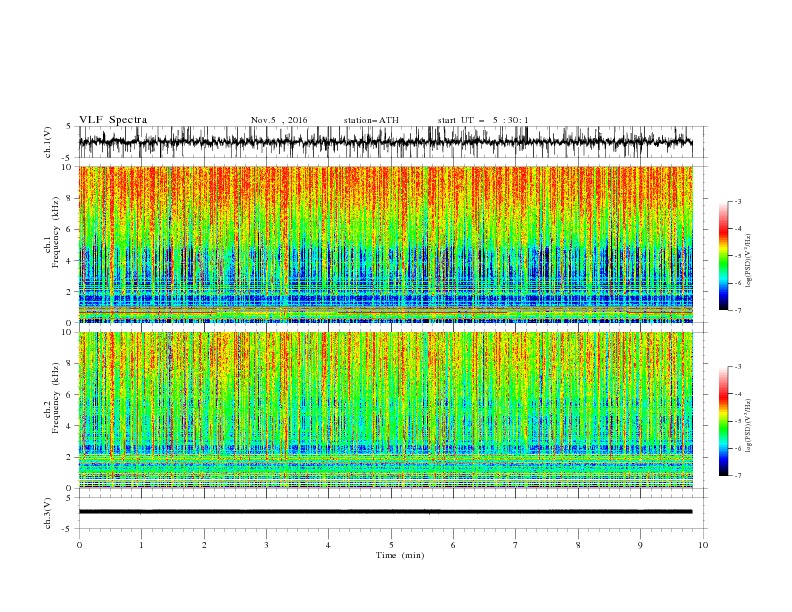The width and height of the screenshot is (792, 612).
Task: Click the "Time (min)" axis title
Action: [x=400, y=555]
